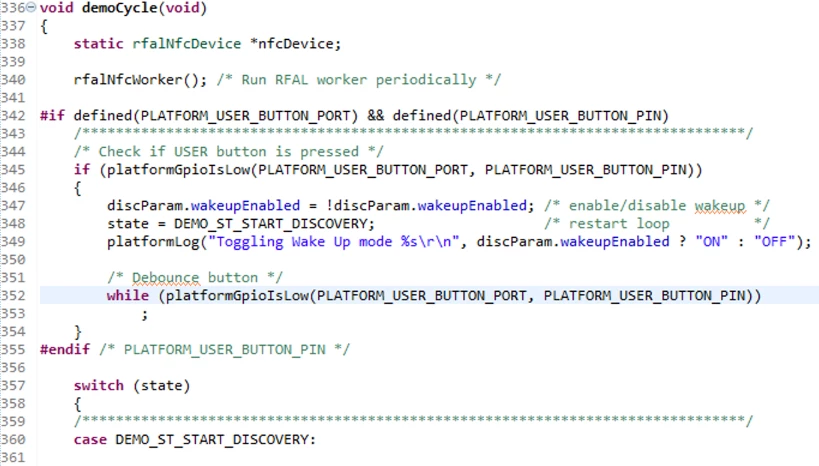The image size is (819, 466).
Task: Click line number 340 in gutter
Action: coord(13,80)
